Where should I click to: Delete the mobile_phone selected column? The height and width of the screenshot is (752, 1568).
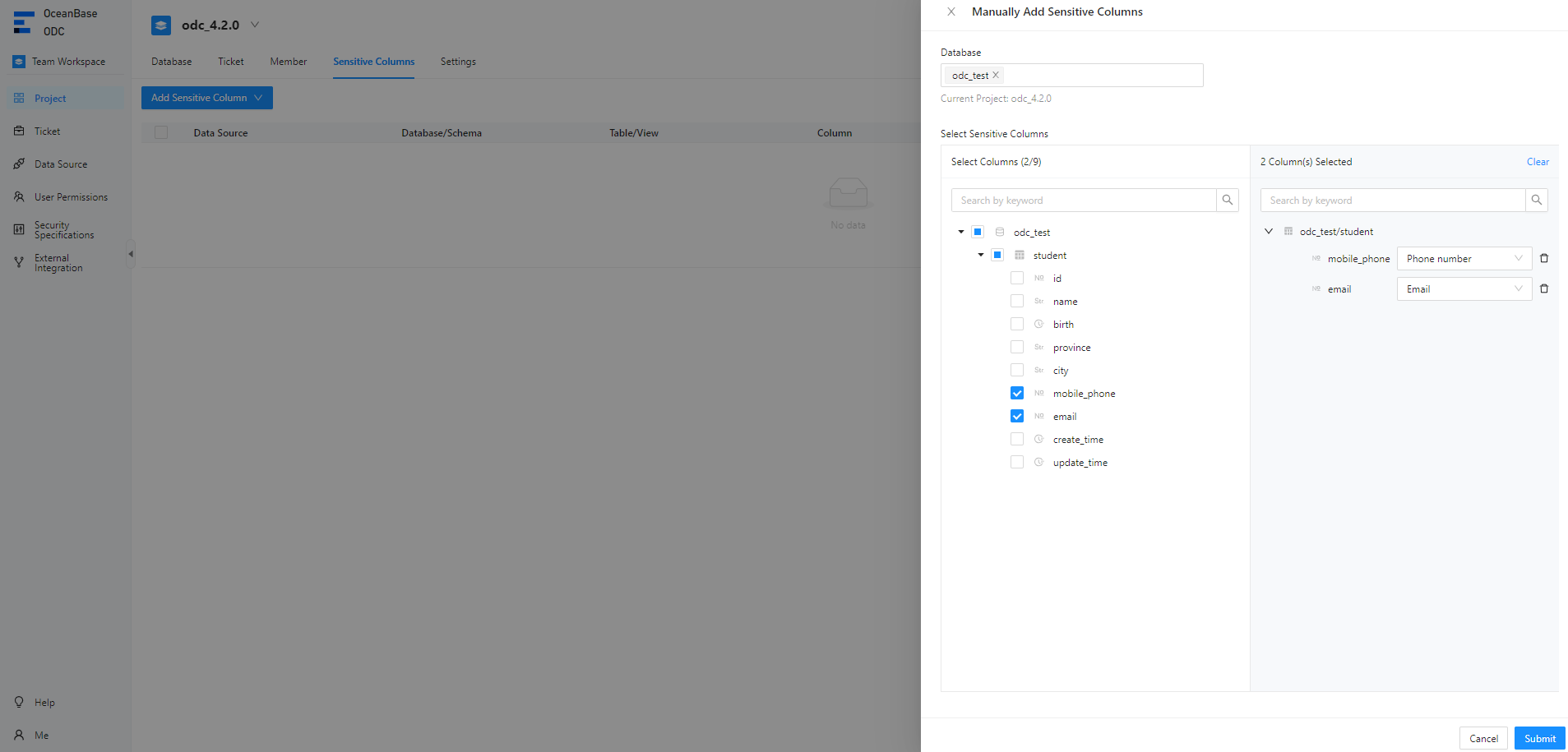click(1543, 258)
